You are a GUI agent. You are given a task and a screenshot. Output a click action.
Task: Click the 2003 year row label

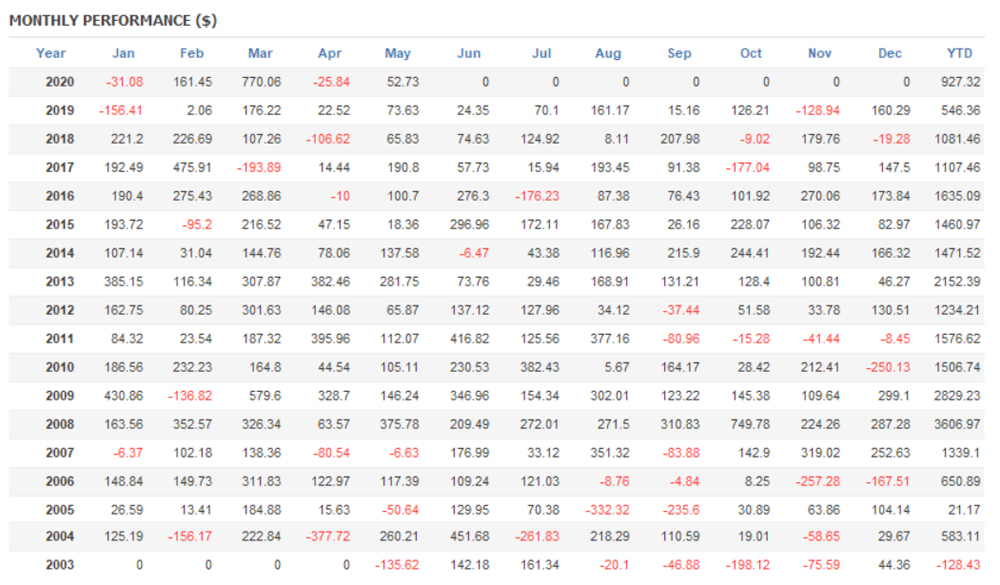pos(59,565)
